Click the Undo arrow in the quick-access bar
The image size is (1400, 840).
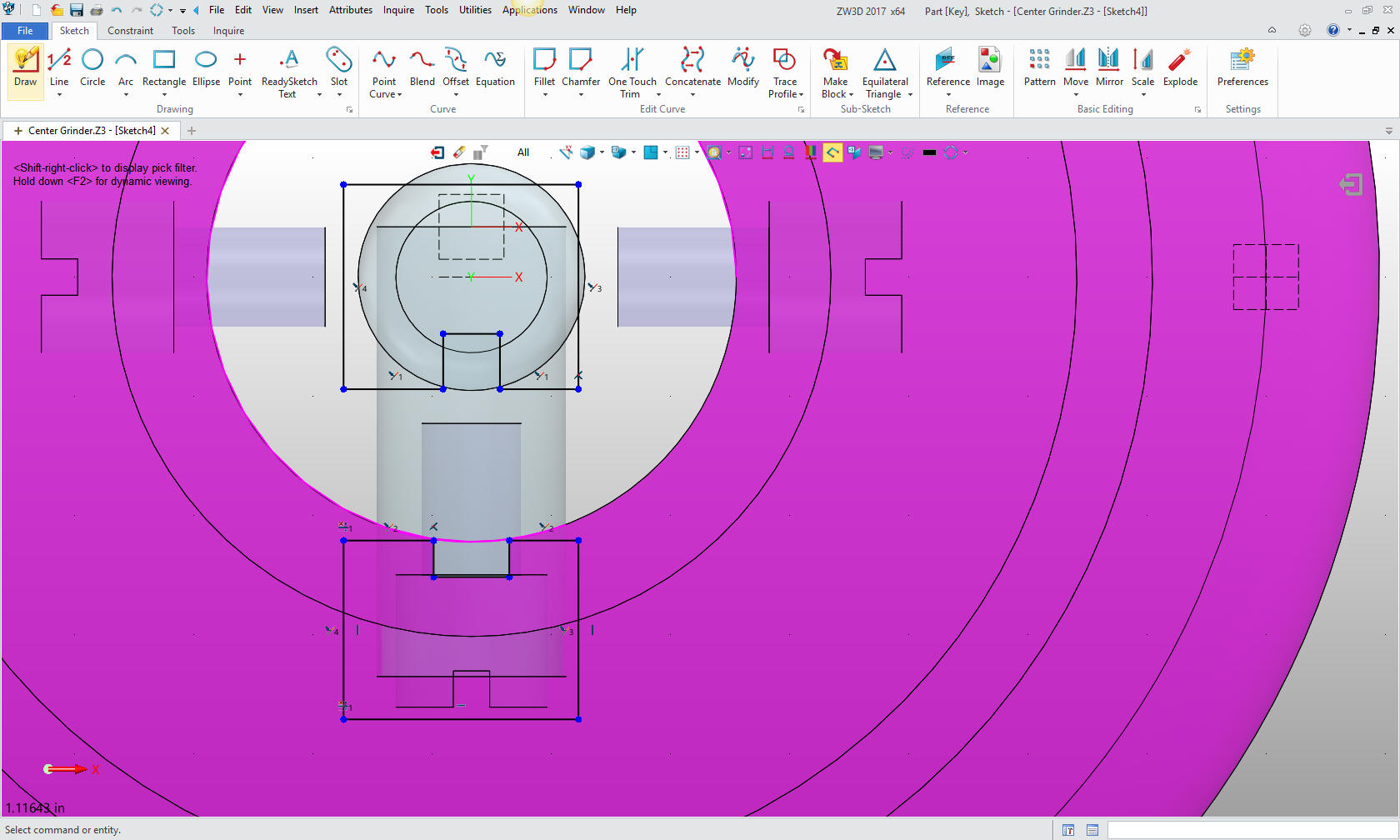117,10
